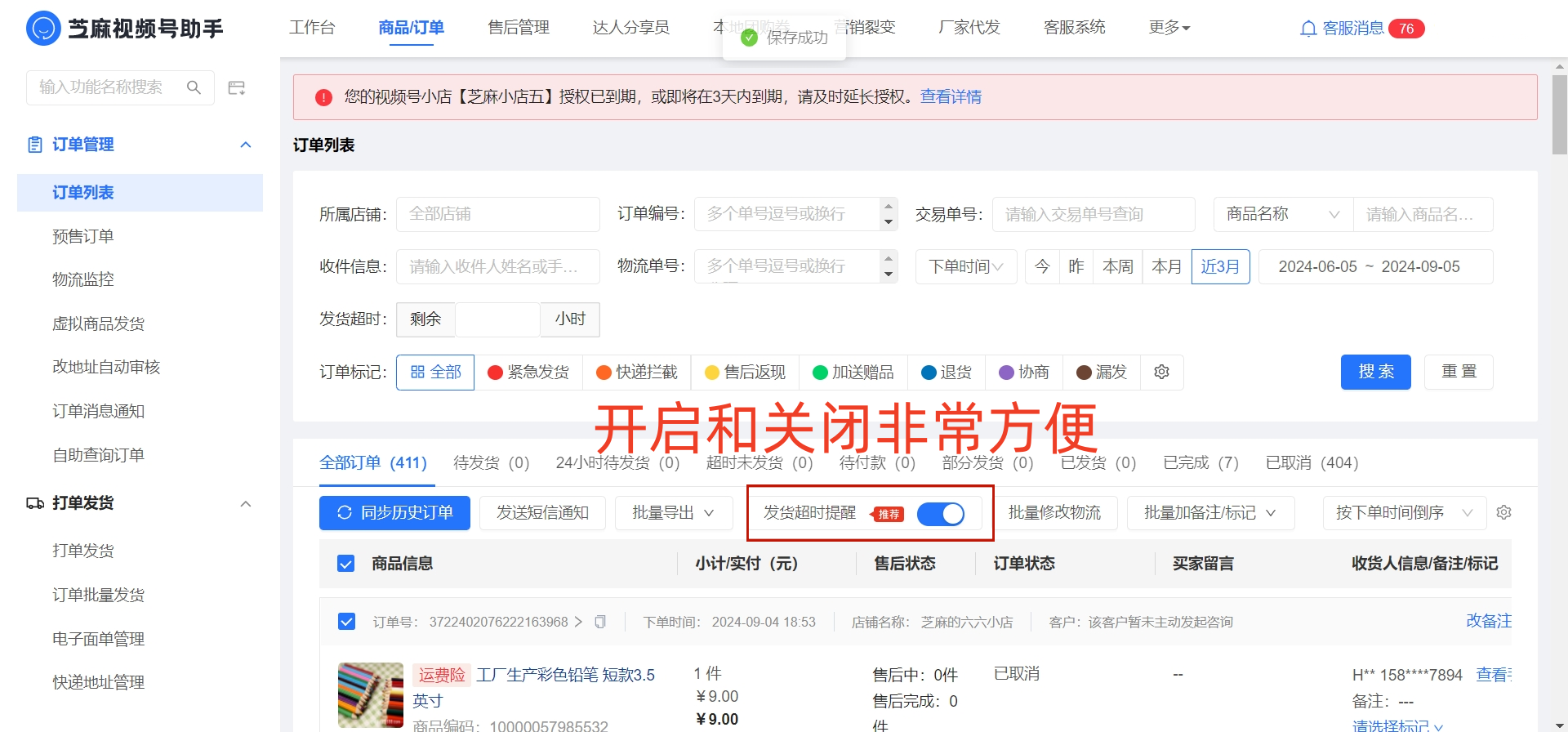This screenshot has height=732, width=1568.
Task: Open 达人分享员 in top navigation
Action: pos(631,28)
